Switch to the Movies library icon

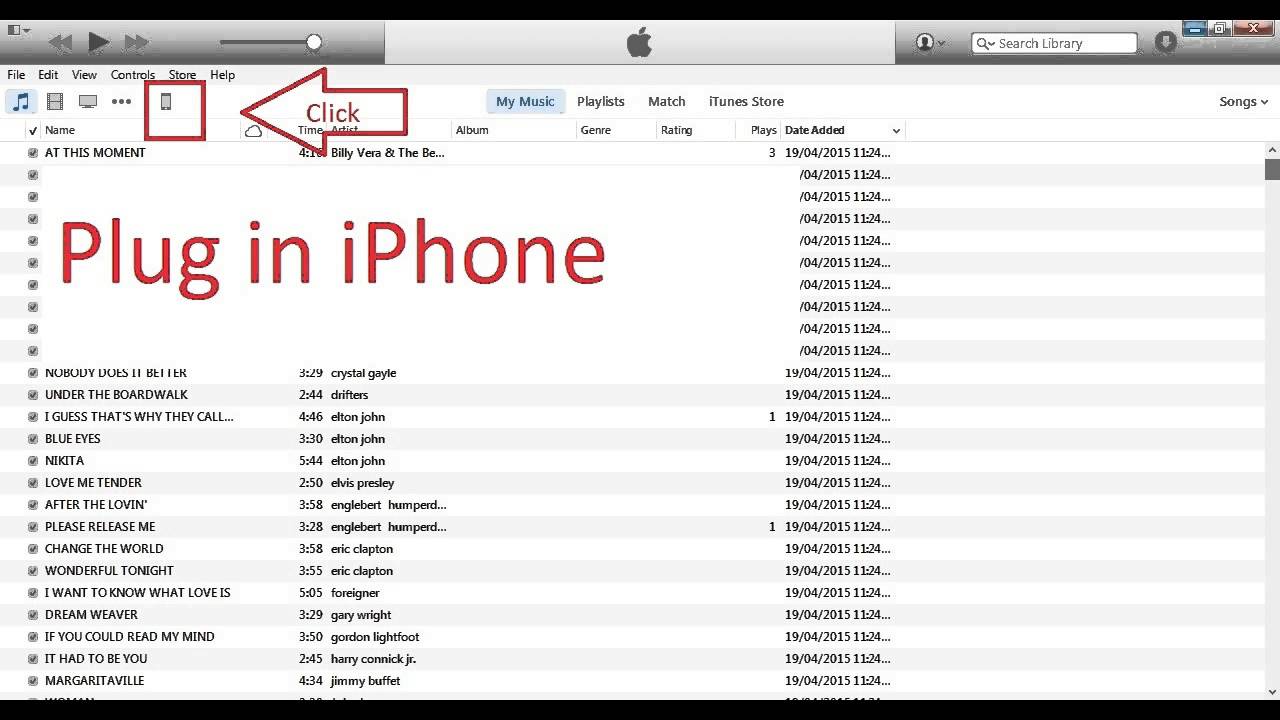pos(55,101)
